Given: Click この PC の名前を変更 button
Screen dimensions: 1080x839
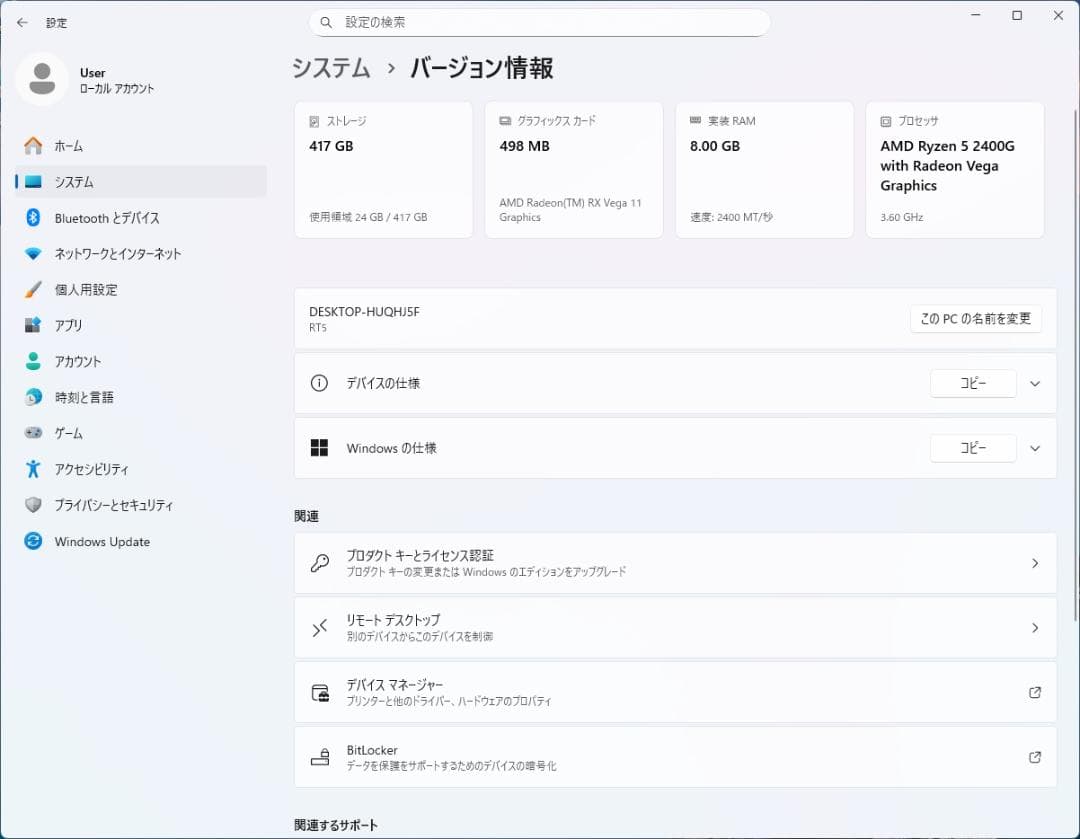Looking at the screenshot, I should 975,319.
